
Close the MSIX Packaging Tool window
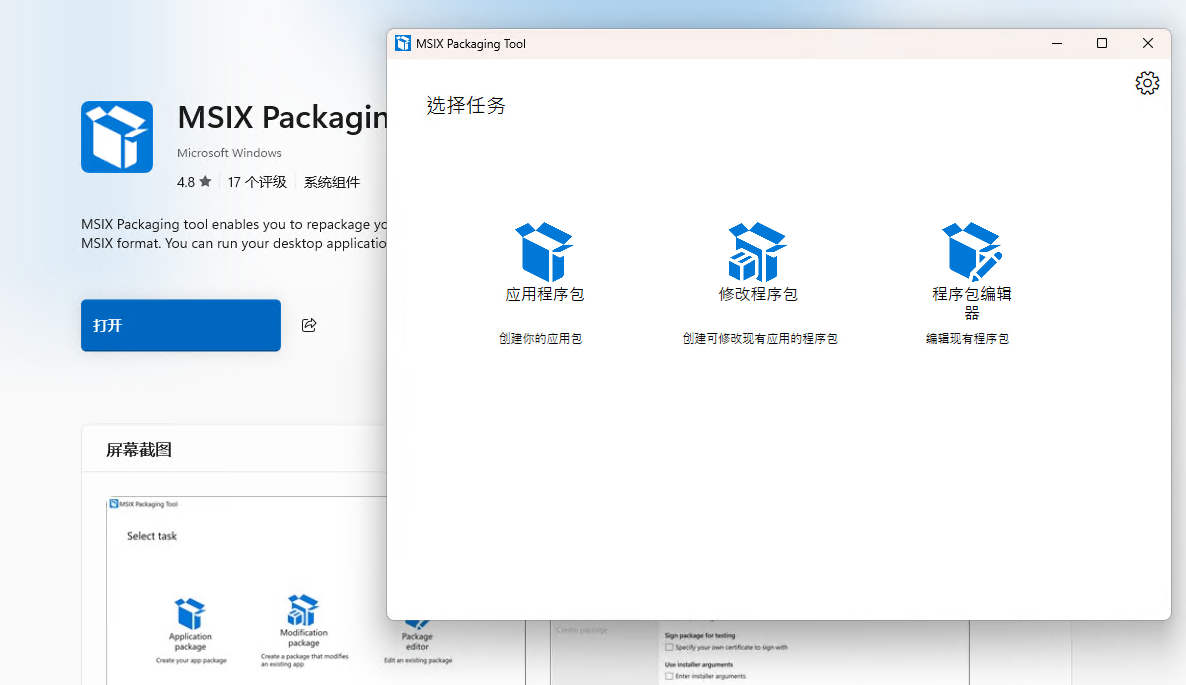coord(1147,44)
